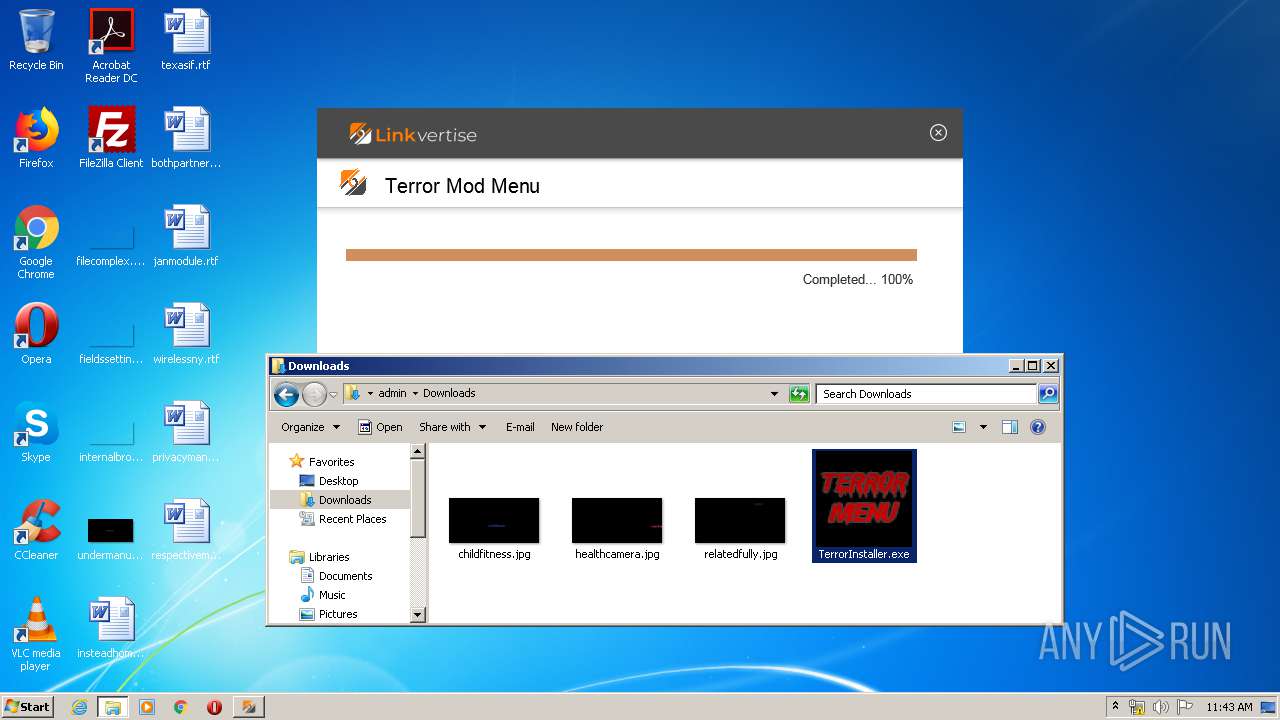
Task: Show hidden tray icons arrow
Action: (x=1116, y=706)
